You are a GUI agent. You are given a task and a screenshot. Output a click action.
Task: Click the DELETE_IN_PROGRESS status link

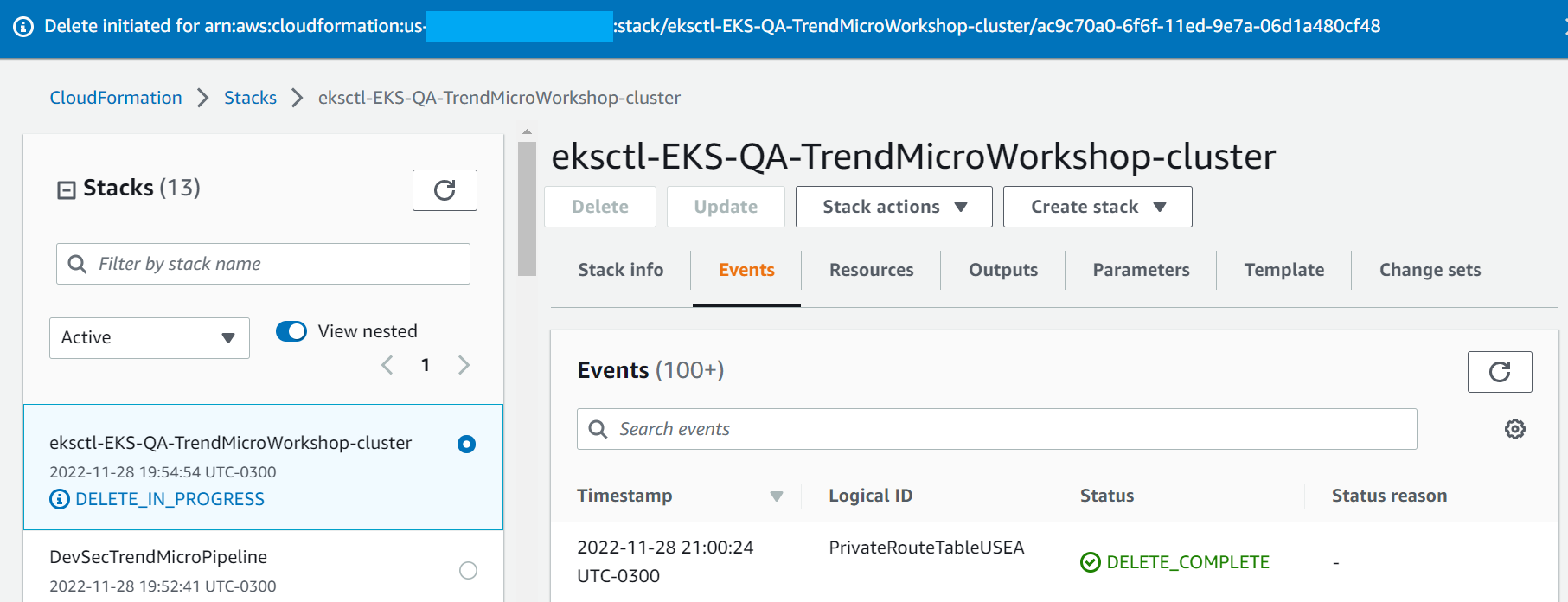pyautogui.click(x=170, y=499)
